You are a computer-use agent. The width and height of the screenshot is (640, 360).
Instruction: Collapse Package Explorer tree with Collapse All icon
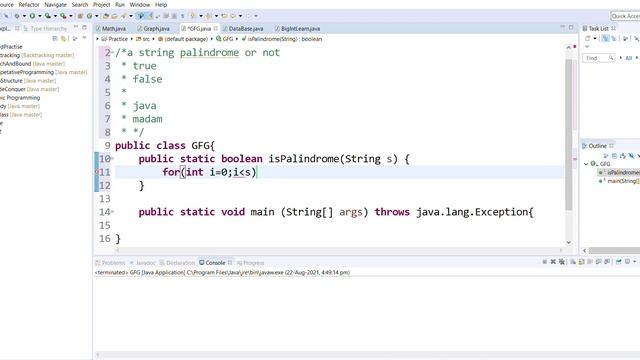pos(55,38)
